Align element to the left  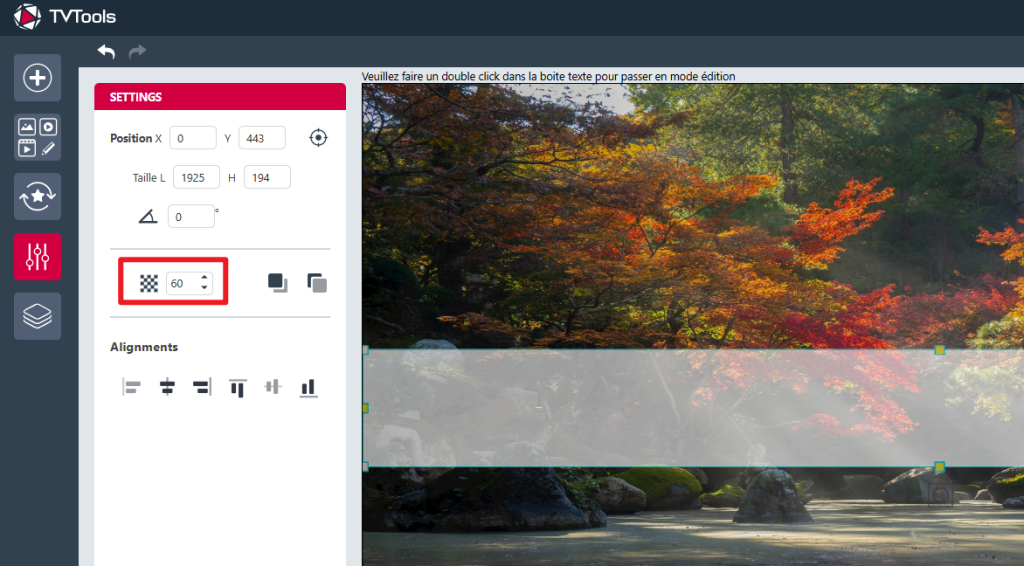(132, 387)
